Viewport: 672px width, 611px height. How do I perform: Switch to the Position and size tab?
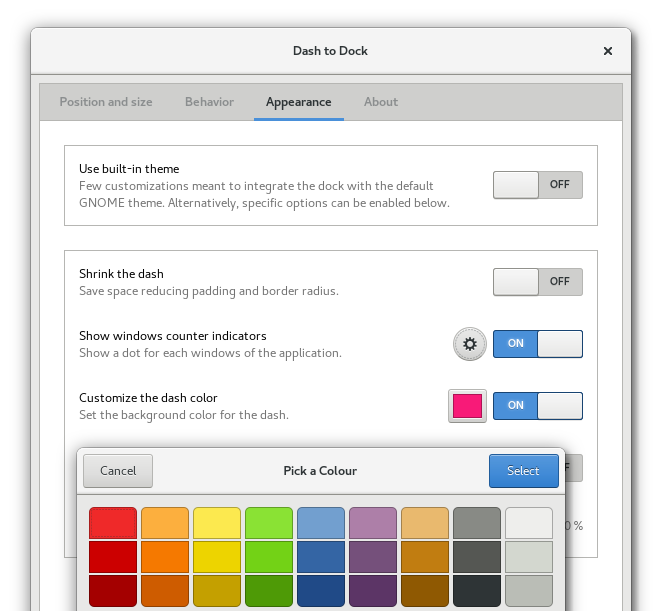[x=106, y=102]
